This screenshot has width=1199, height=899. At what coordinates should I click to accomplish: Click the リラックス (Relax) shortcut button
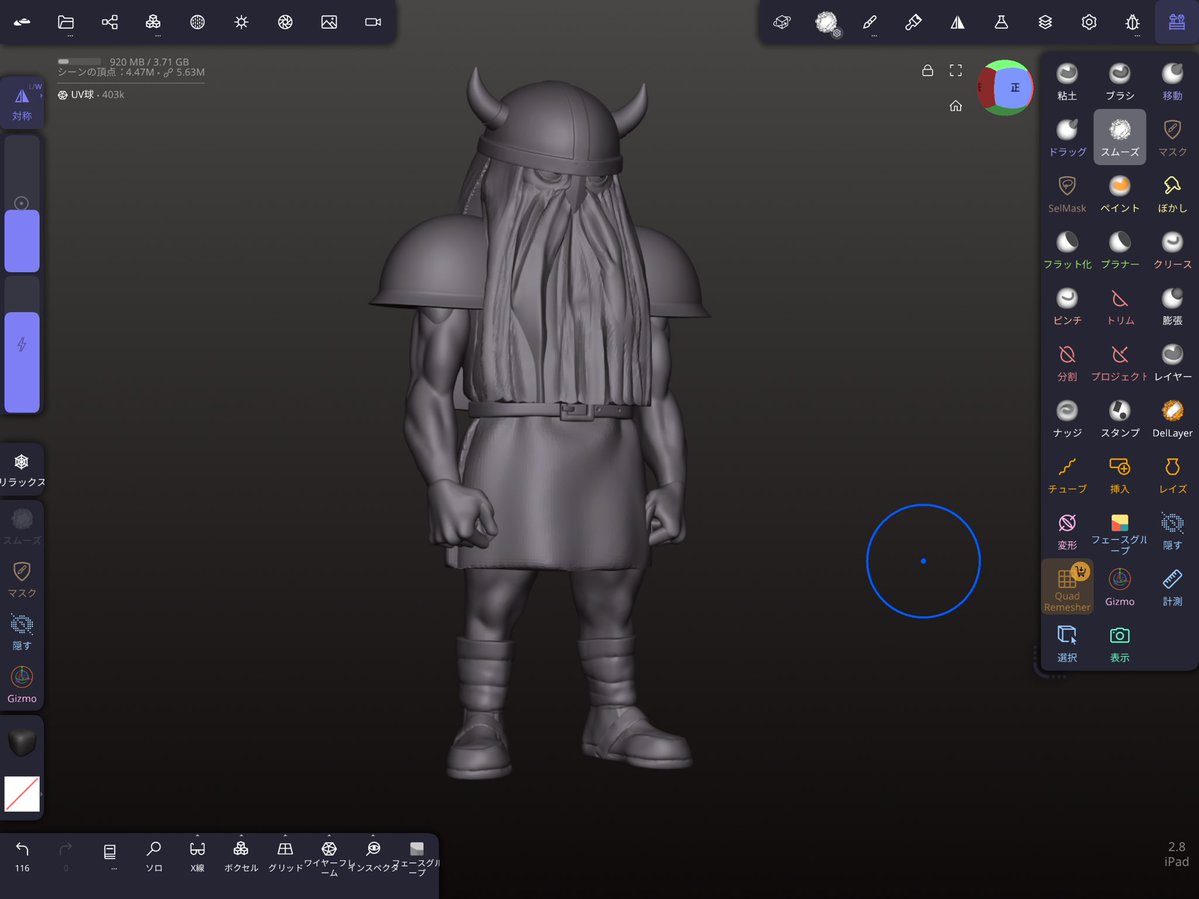pos(22,469)
